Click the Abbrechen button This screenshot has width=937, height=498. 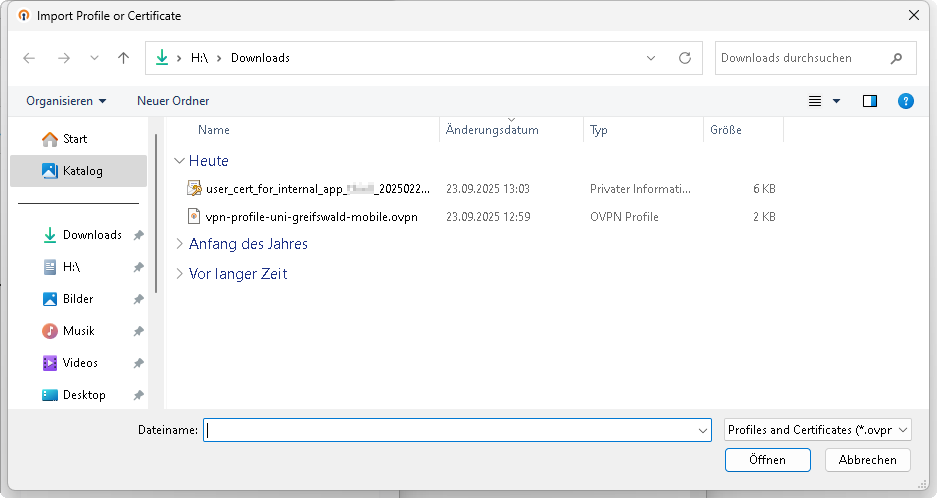[x=867, y=460]
